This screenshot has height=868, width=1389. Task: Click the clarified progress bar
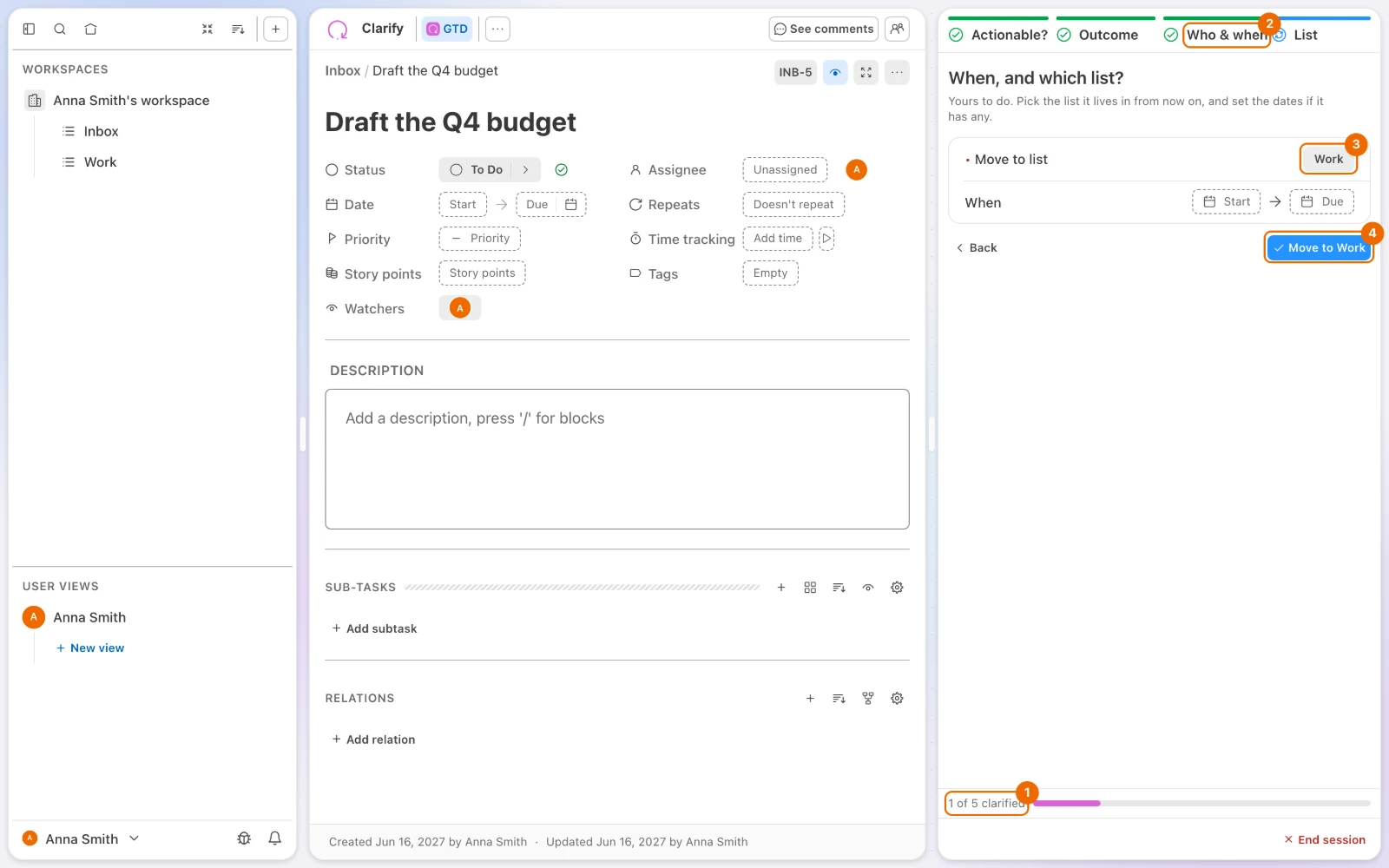(x=1201, y=804)
